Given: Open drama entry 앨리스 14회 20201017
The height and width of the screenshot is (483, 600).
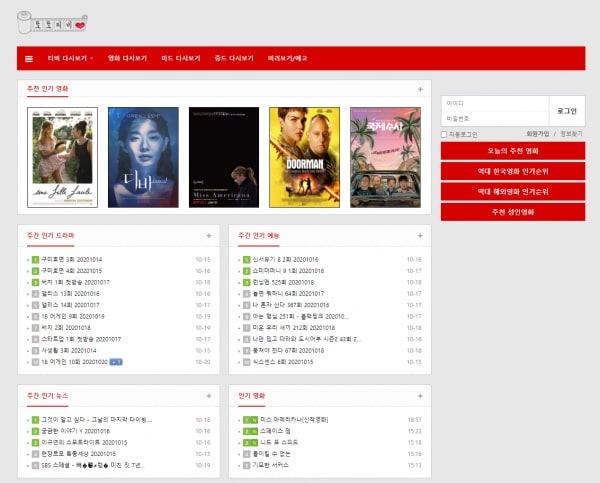Looking at the screenshot, I should 70,305.
